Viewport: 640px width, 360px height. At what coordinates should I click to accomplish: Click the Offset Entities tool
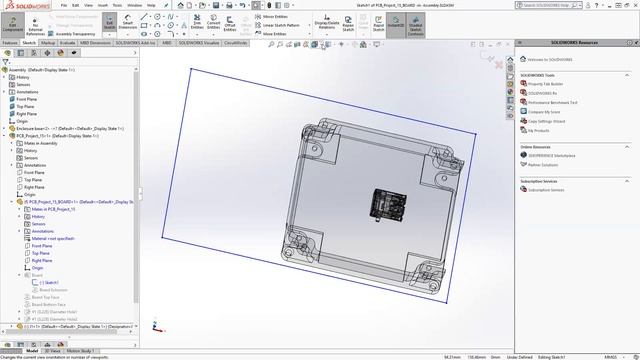(x=230, y=24)
